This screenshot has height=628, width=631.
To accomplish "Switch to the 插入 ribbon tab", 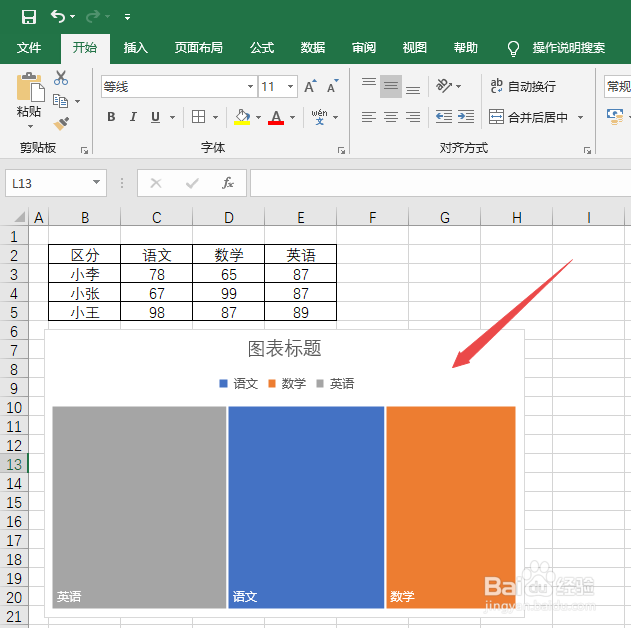I will 136,48.
